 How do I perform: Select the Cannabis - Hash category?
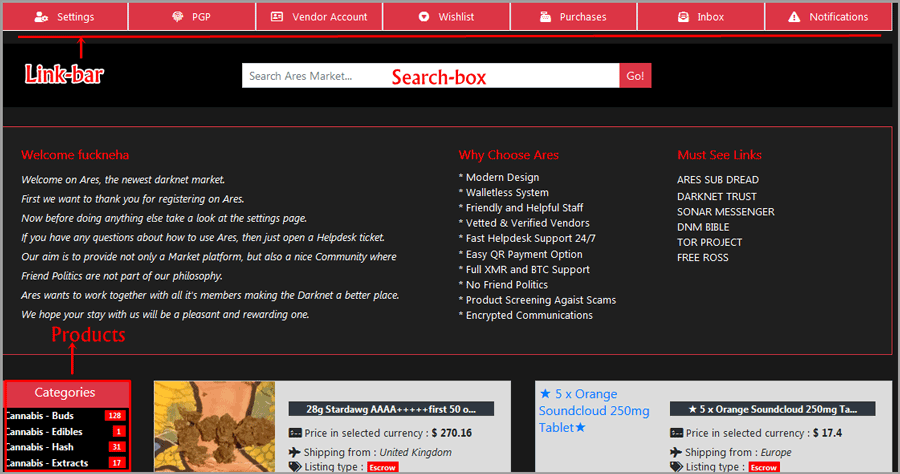66,446
